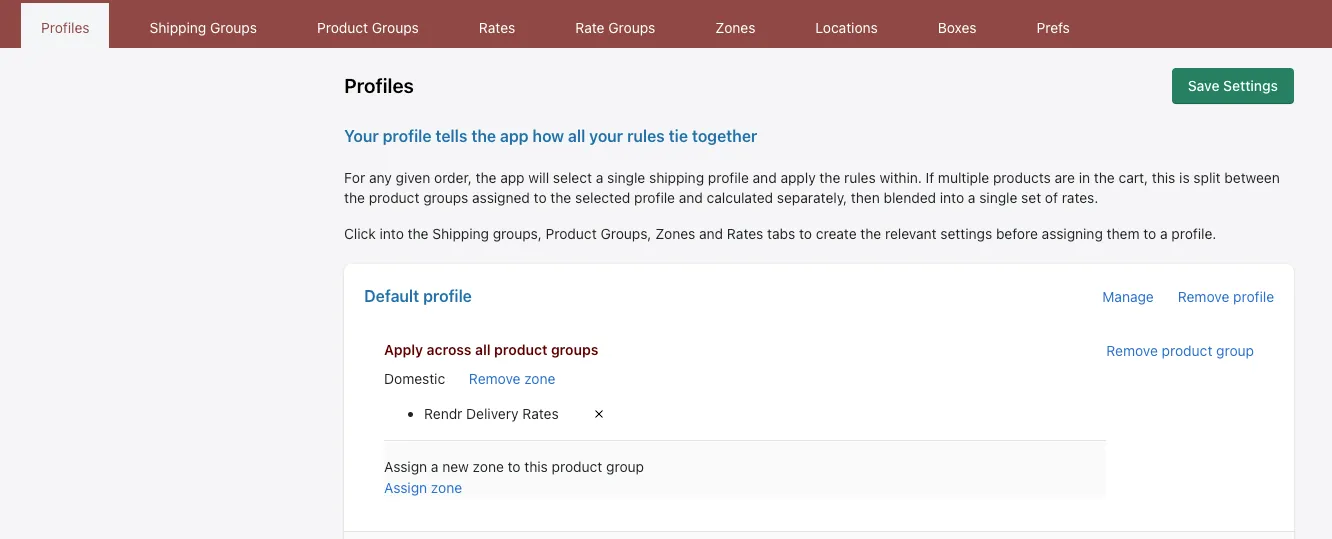Click the 'Assign a new zone to this product group' text
Image resolution: width=1332 pixels, height=539 pixels.
point(514,467)
